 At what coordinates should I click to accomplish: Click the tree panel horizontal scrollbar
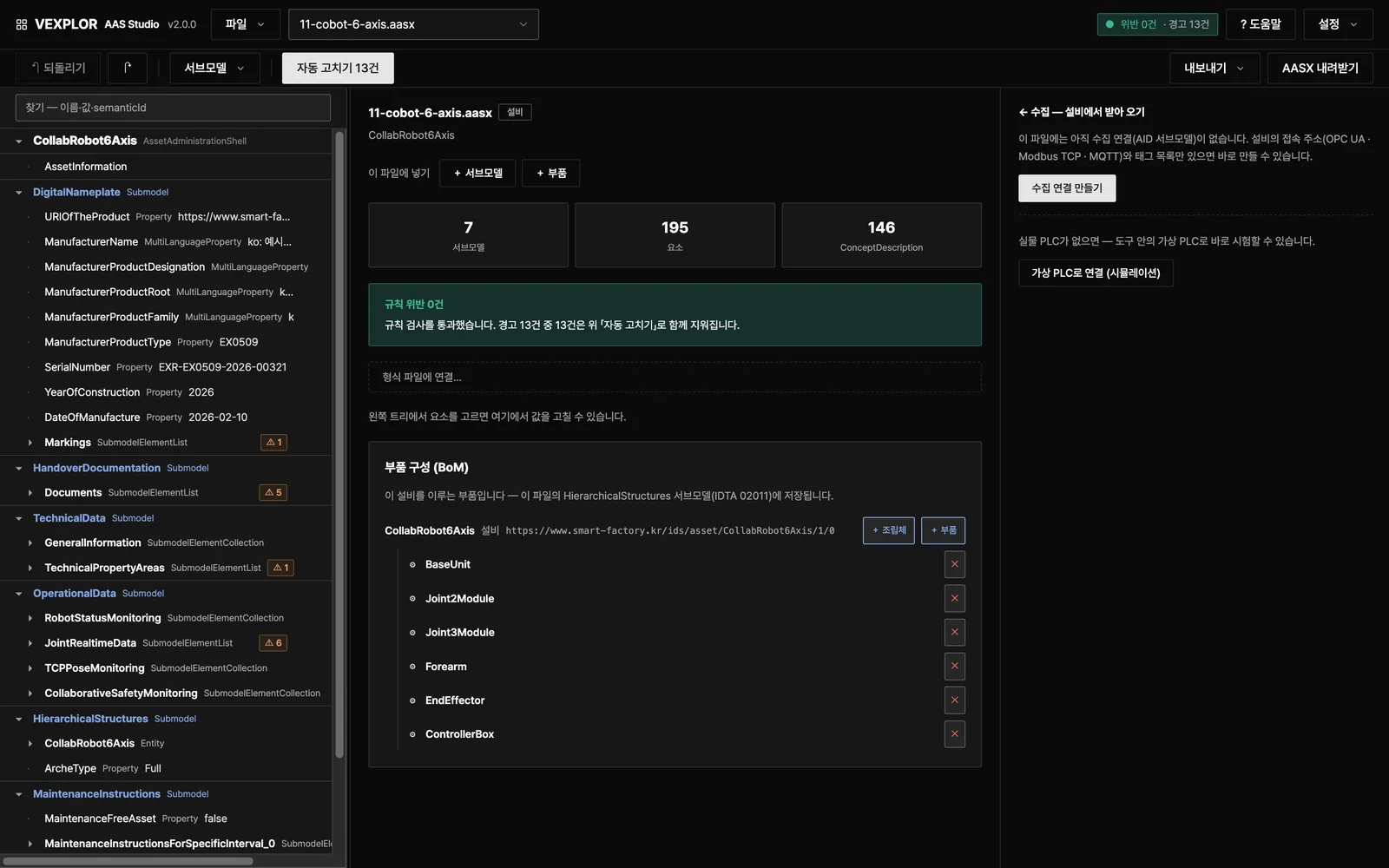point(128,861)
